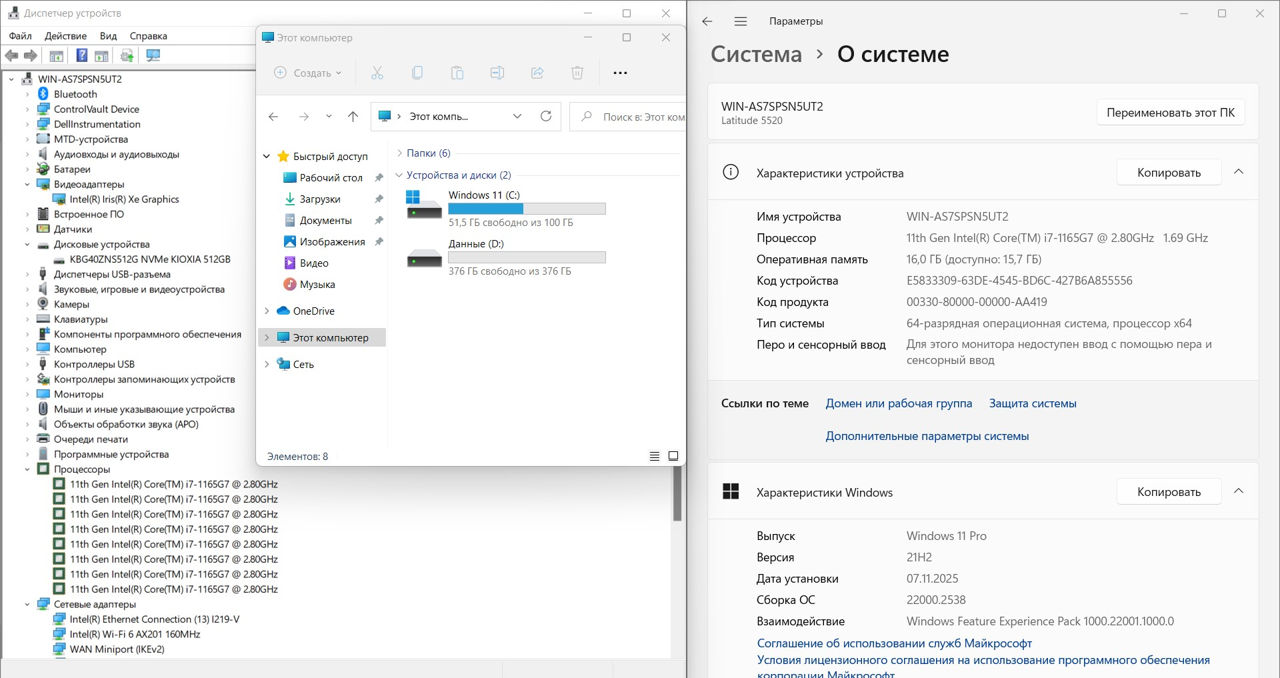Collapse the Характеристики устройства section chevron
1280x678 pixels.
point(1238,172)
